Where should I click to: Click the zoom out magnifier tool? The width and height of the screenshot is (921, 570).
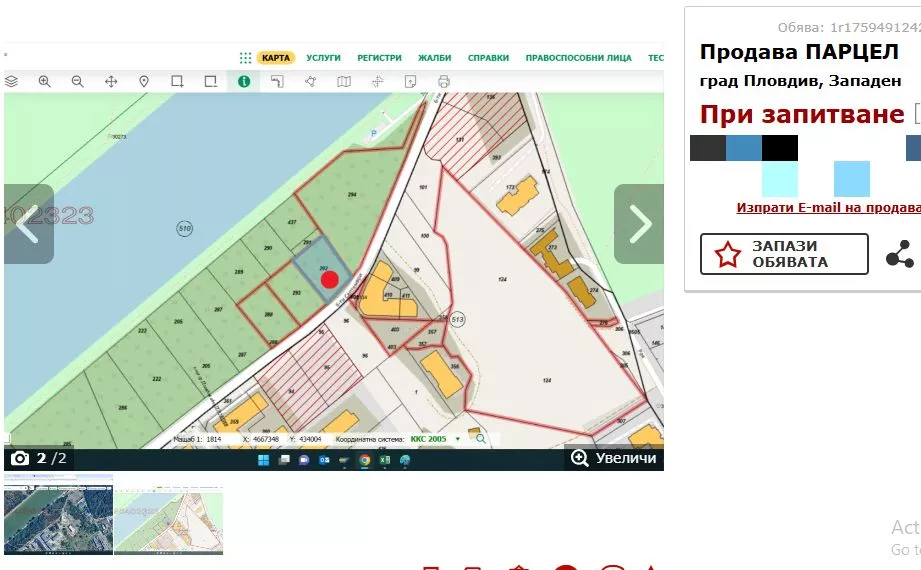click(78, 82)
